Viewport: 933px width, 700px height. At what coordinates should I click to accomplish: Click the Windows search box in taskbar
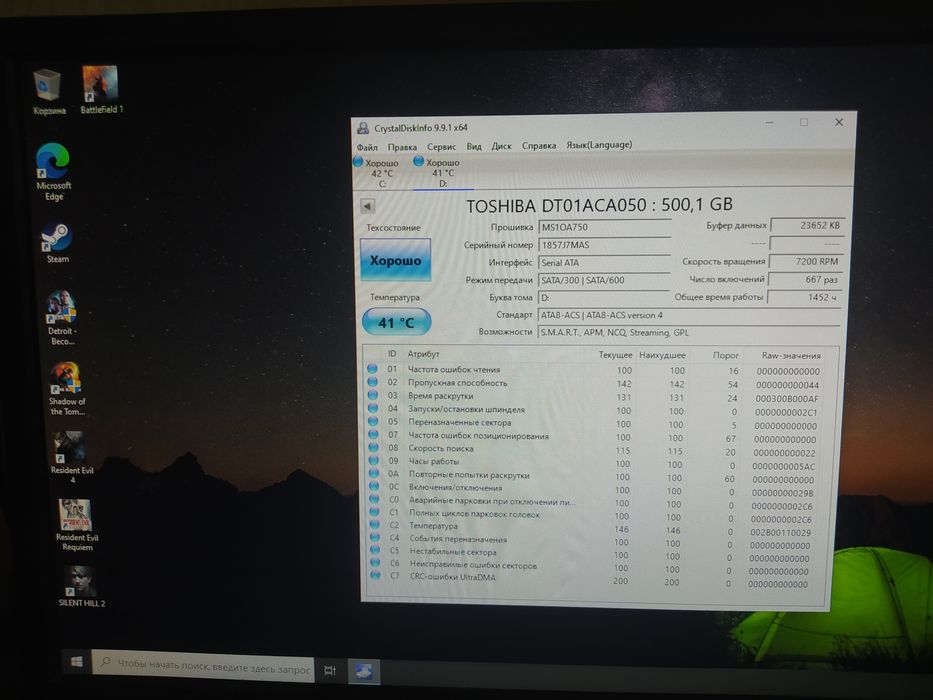(203, 666)
